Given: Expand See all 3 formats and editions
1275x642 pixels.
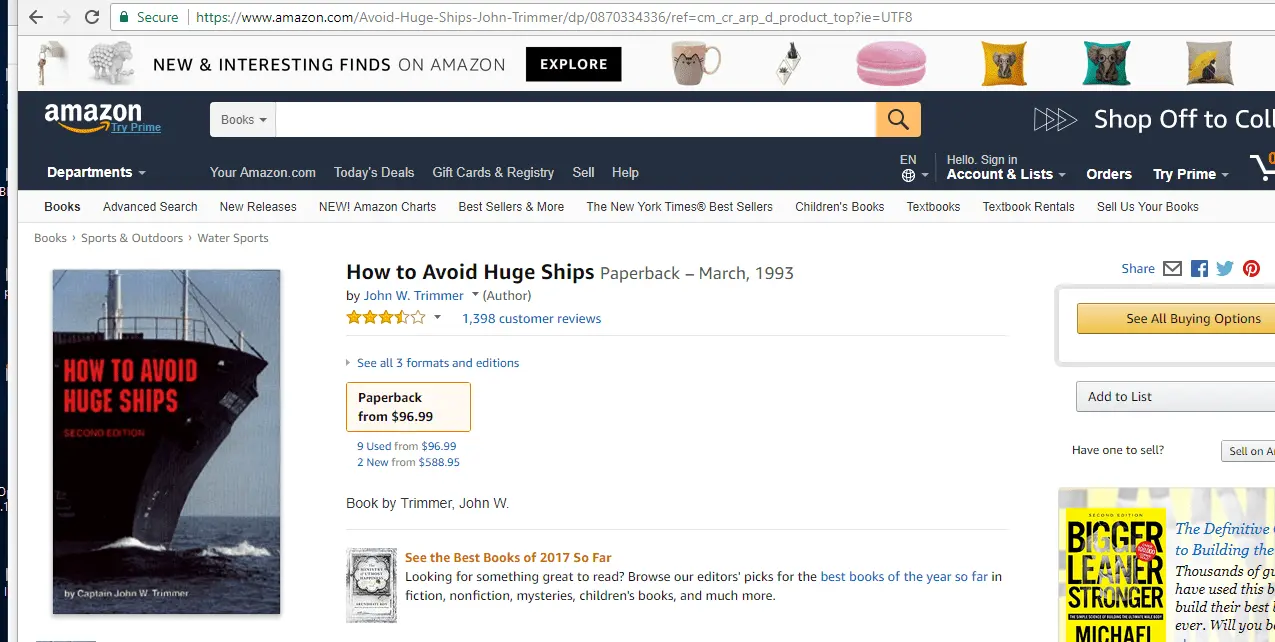Looking at the screenshot, I should point(437,363).
